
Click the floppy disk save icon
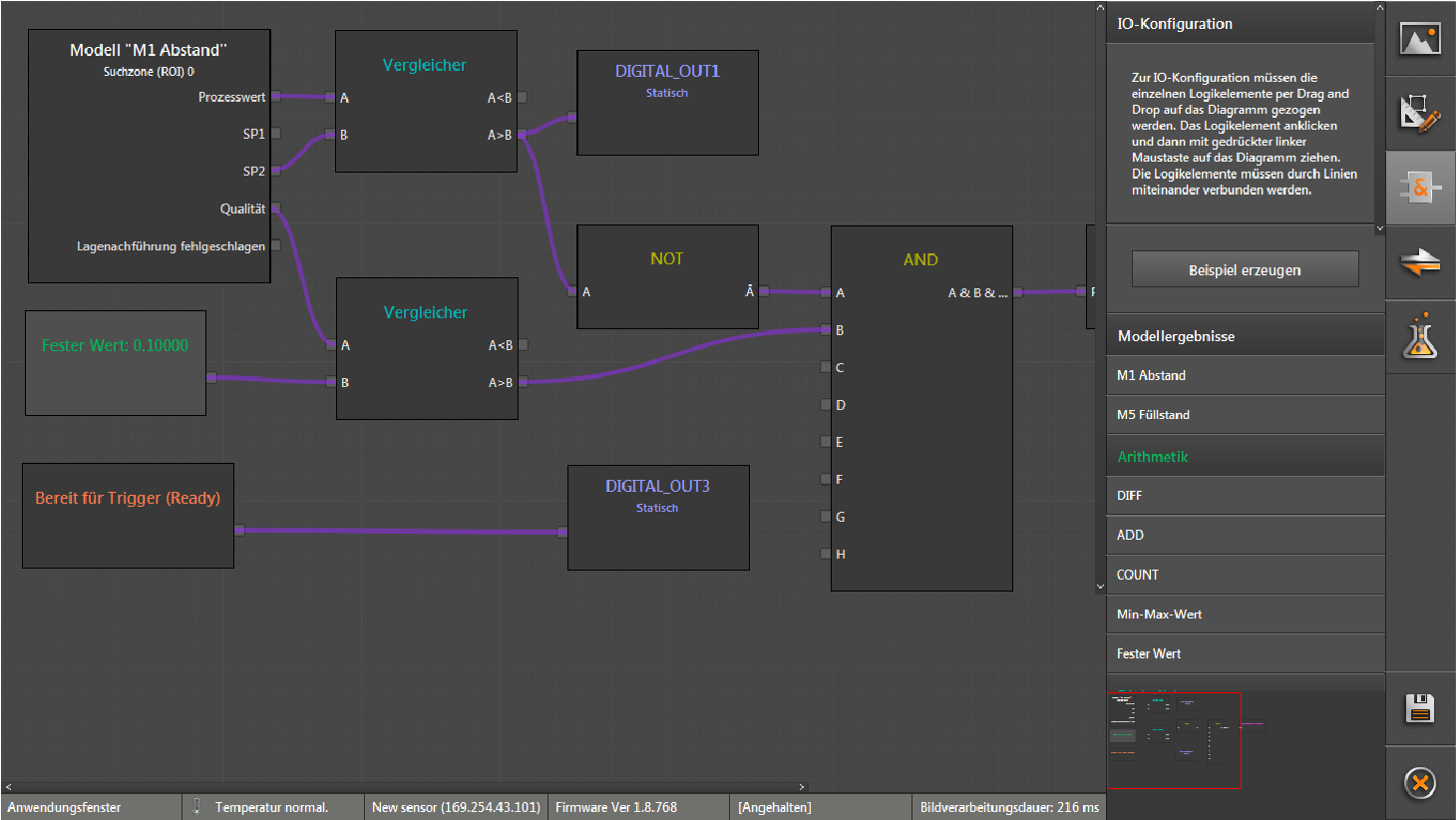[x=1420, y=708]
